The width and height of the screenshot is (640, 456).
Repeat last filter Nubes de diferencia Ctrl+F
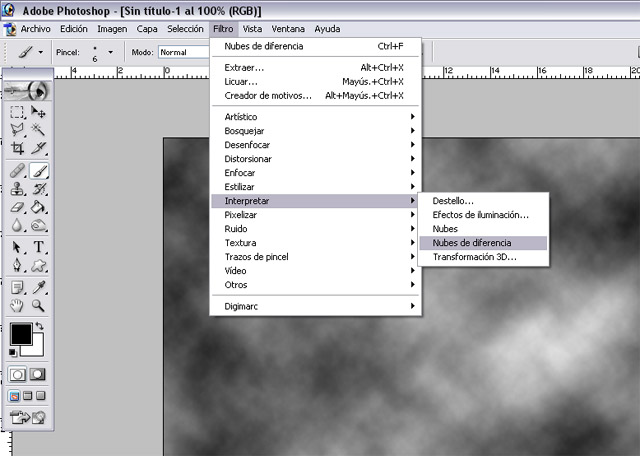(x=316, y=46)
